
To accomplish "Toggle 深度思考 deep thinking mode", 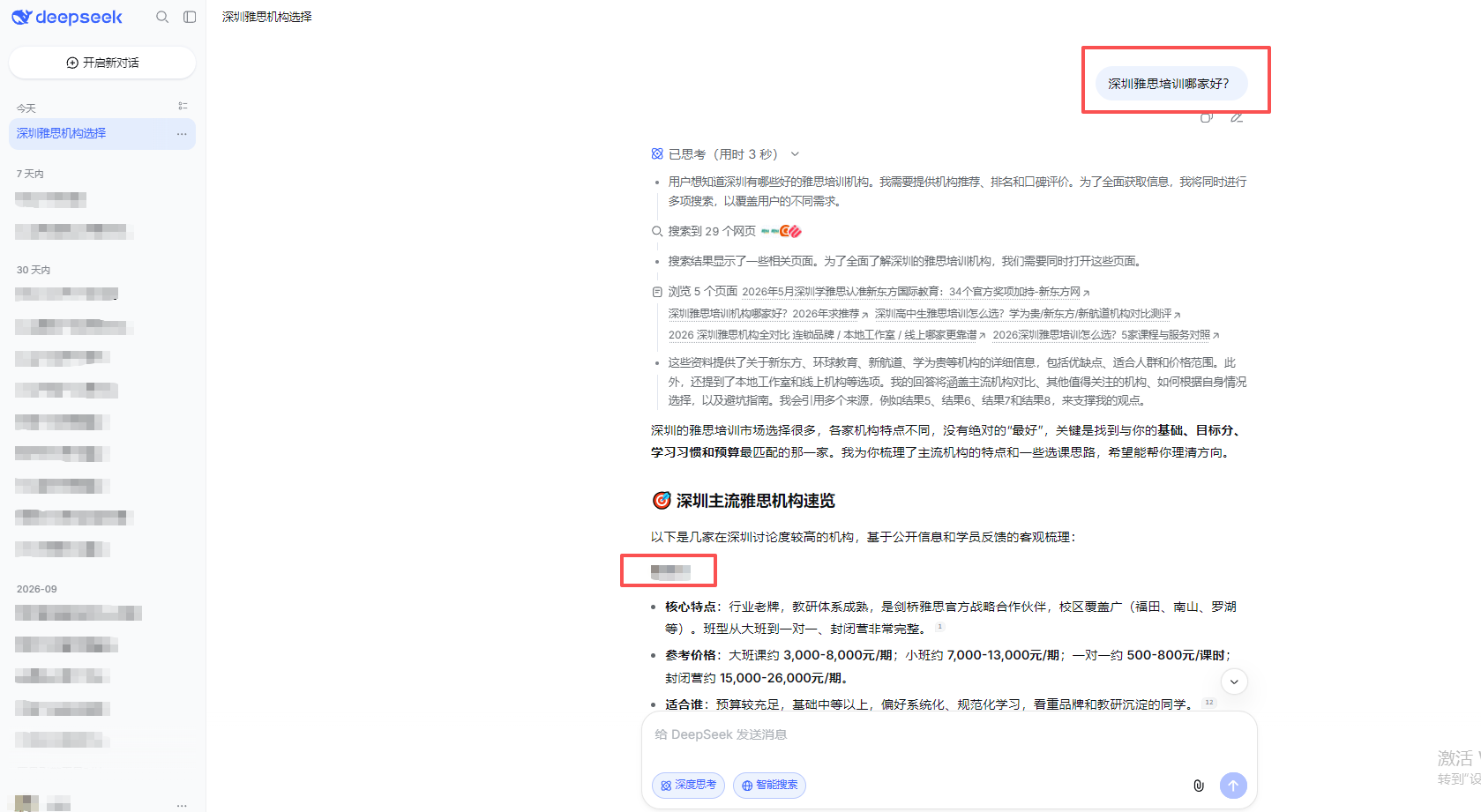I will 688,785.
